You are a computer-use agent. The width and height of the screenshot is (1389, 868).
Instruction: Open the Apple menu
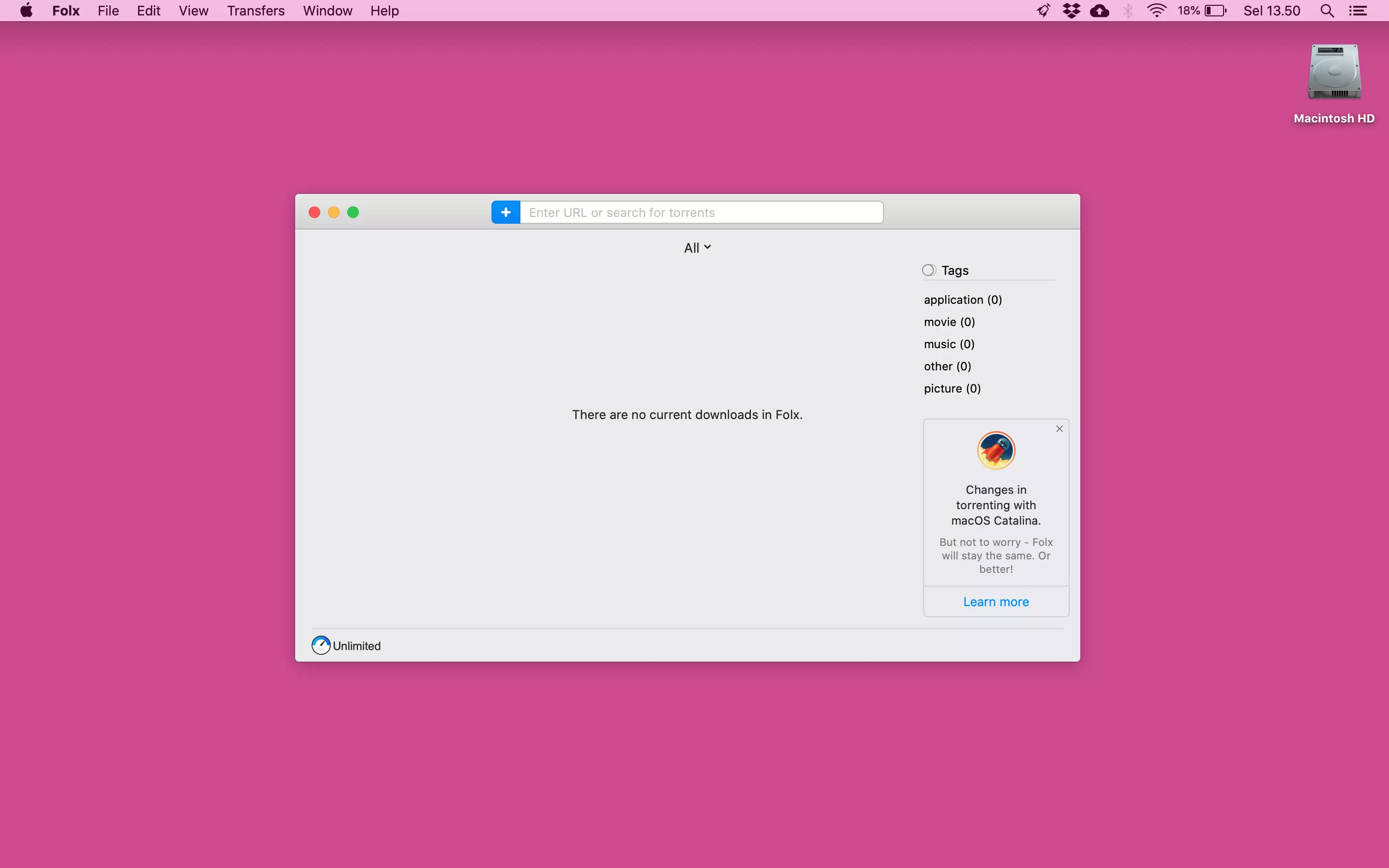pyautogui.click(x=27, y=11)
